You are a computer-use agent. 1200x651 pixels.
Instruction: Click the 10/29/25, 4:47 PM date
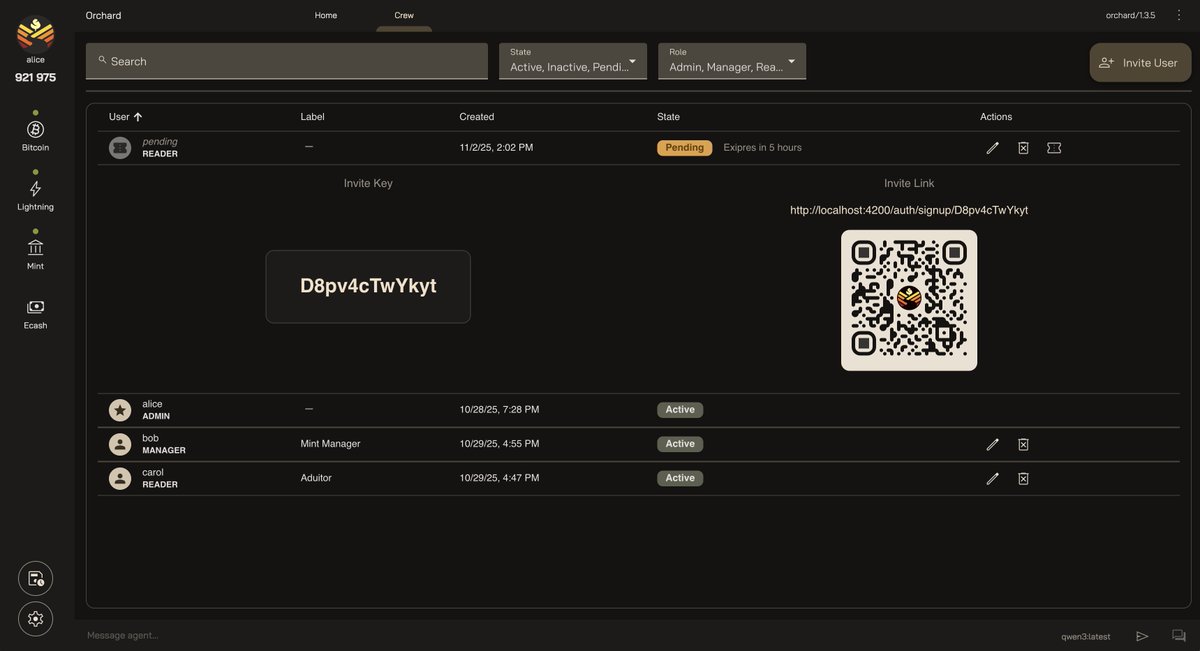click(x=499, y=478)
